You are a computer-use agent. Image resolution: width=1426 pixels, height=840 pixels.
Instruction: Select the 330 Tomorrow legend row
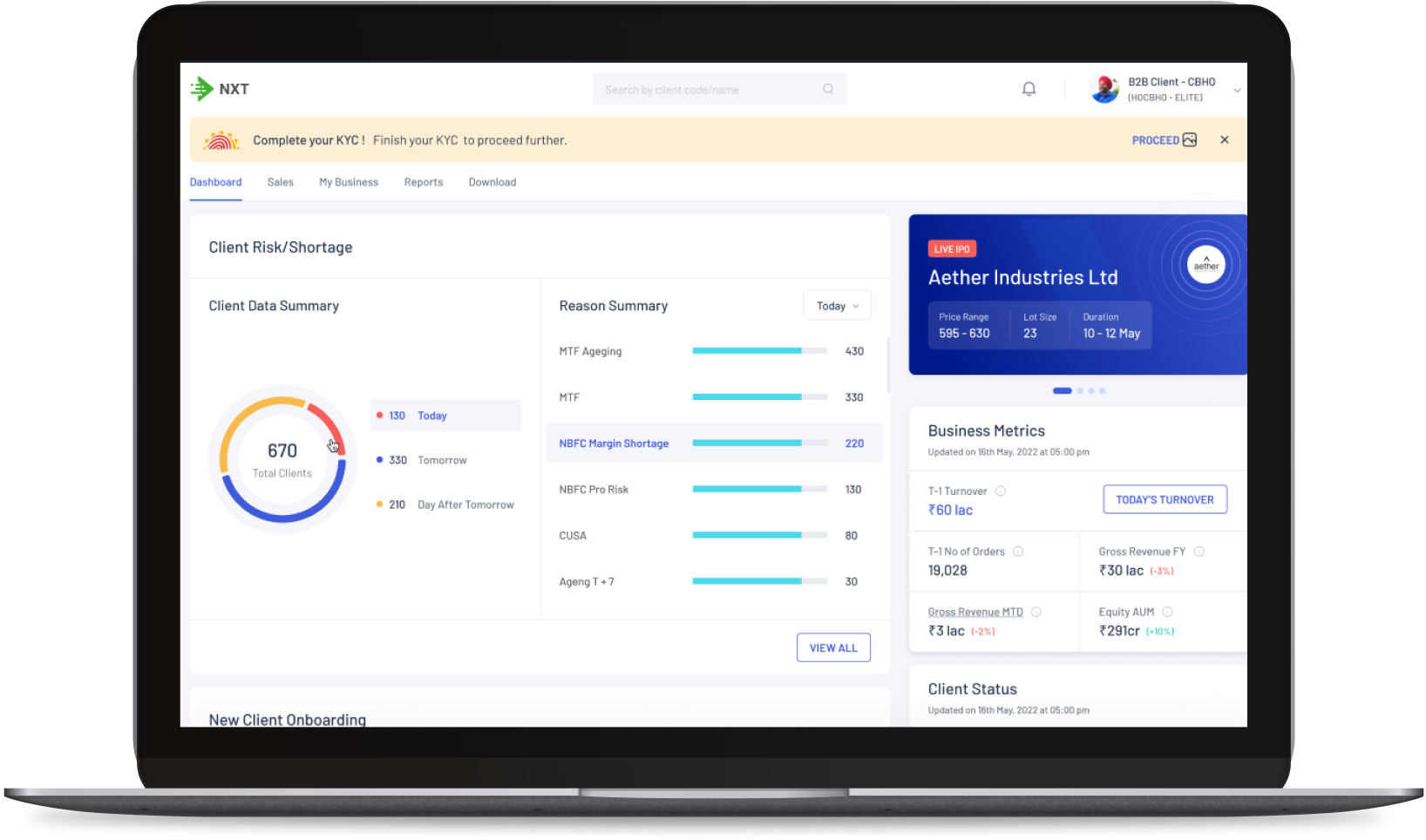(422, 460)
